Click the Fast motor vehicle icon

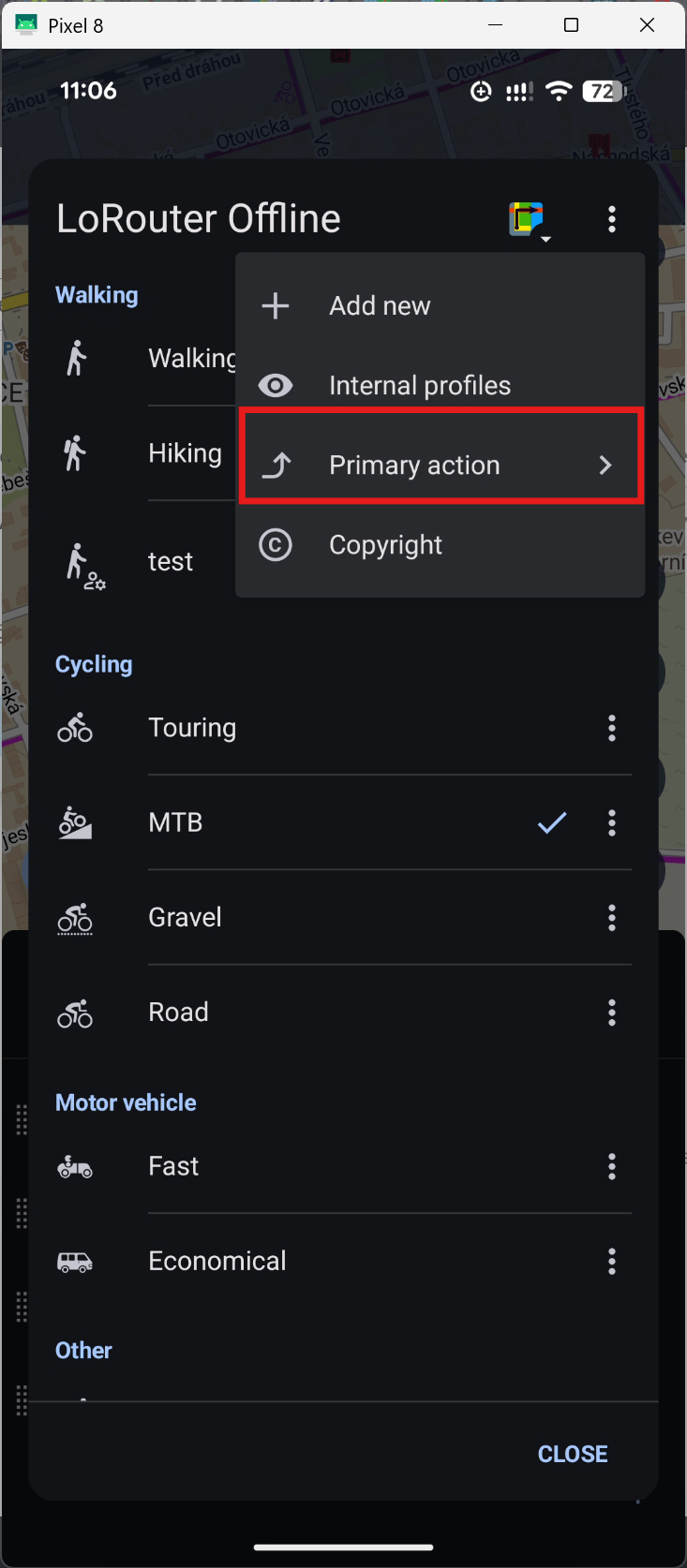pos(75,1167)
